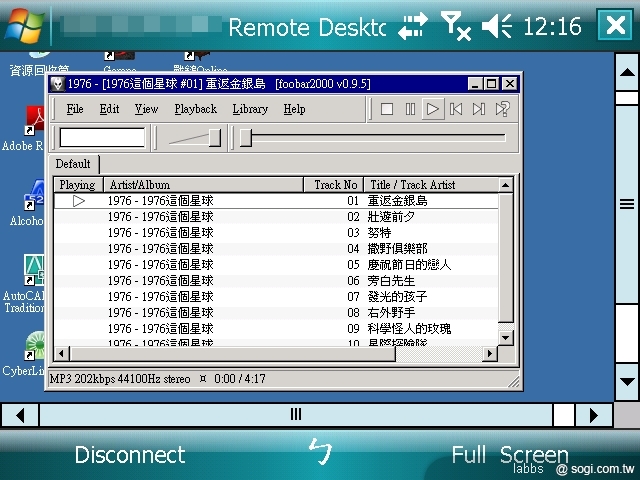This screenshot has height=480, width=640.
Task: Skip to next track button
Action: point(479,109)
